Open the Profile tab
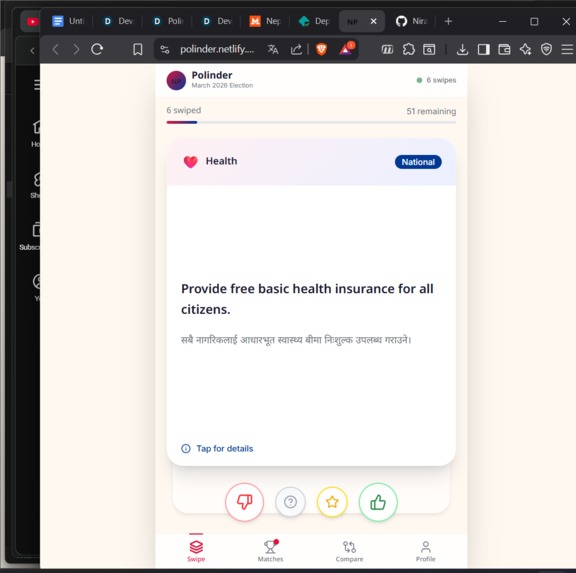This screenshot has width=576, height=573. pos(425,551)
